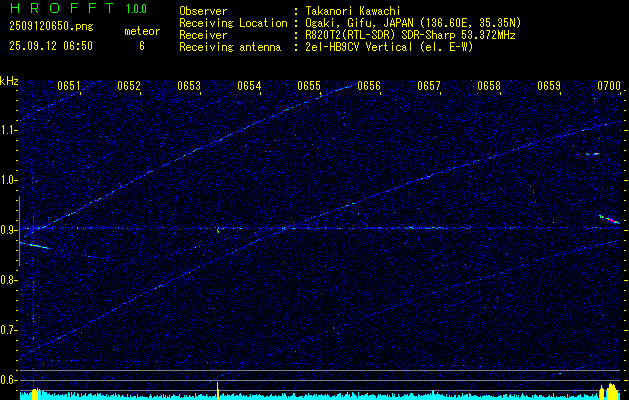Click the 0.9 frequency axis label
Viewport: 629px width, 400px height.
point(9,230)
